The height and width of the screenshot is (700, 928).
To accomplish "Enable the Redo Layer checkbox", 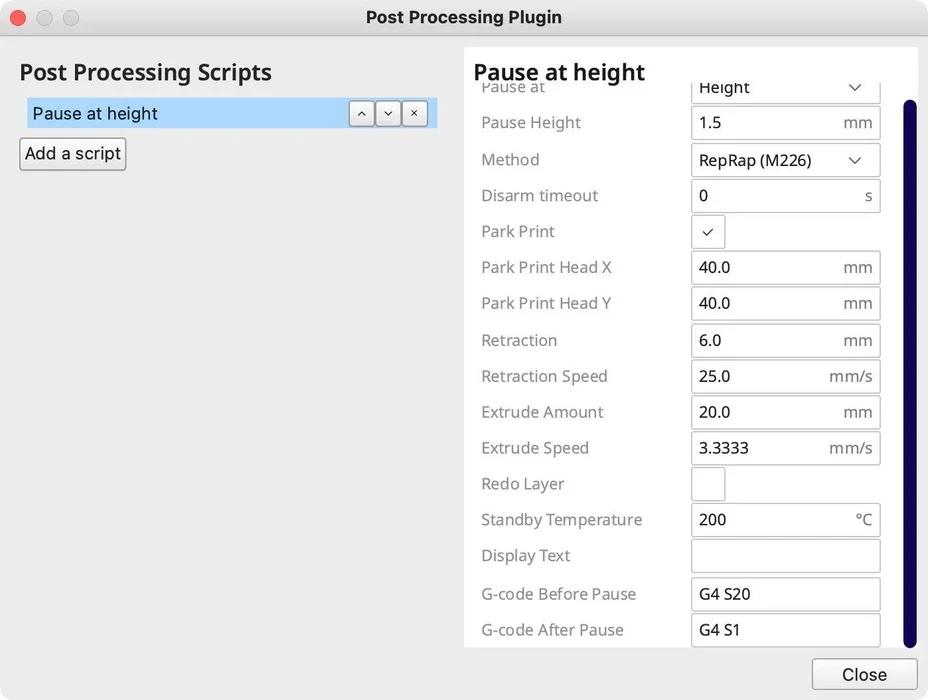I will [x=708, y=484].
